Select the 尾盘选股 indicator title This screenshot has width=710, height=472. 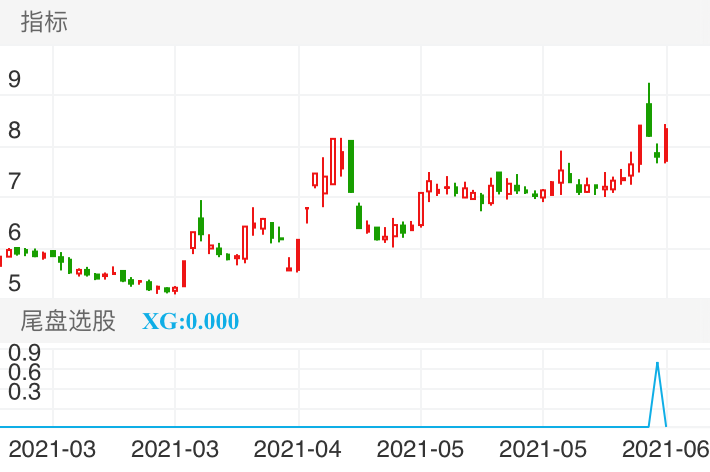(68, 321)
